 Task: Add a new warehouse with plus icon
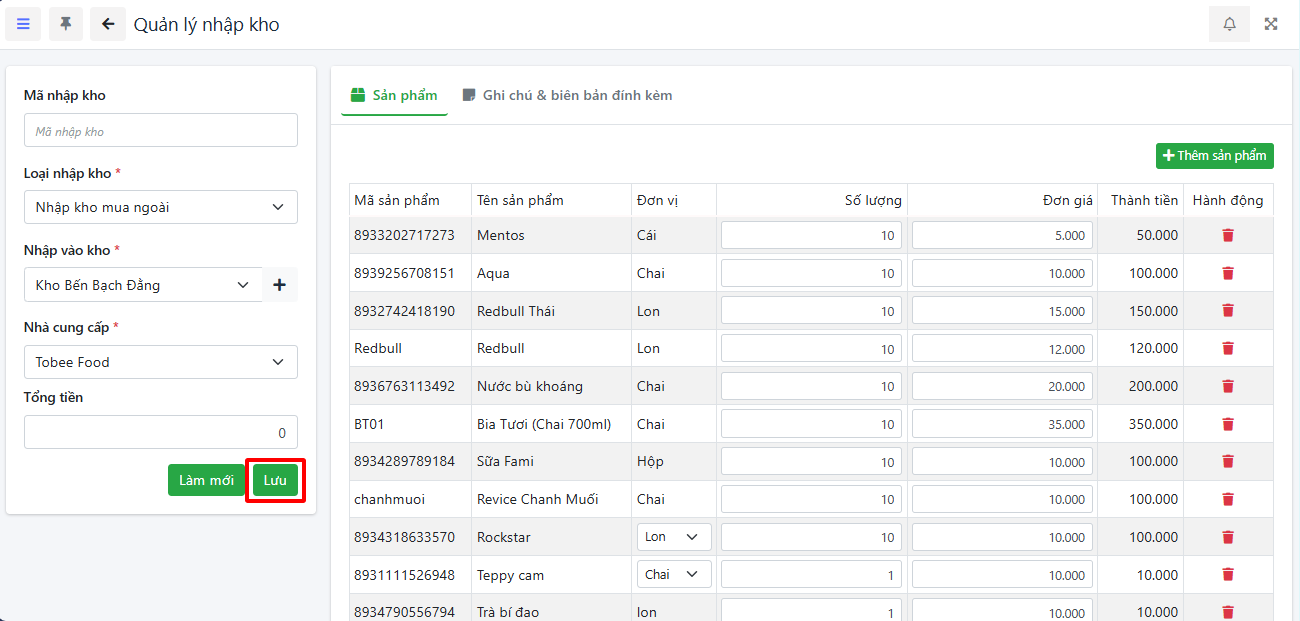[x=279, y=285]
